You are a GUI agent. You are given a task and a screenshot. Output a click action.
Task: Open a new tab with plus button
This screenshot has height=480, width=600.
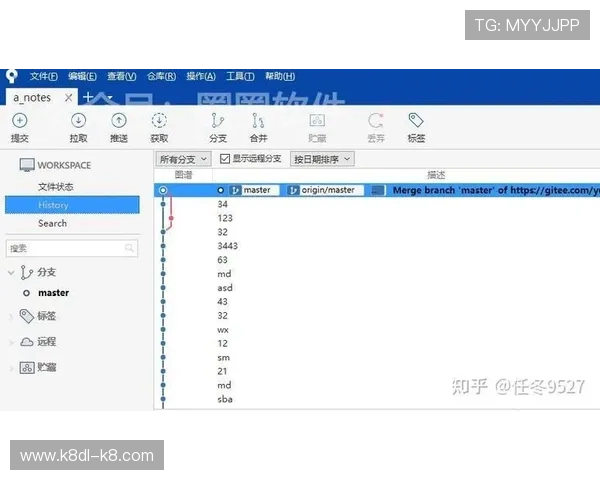(x=88, y=97)
